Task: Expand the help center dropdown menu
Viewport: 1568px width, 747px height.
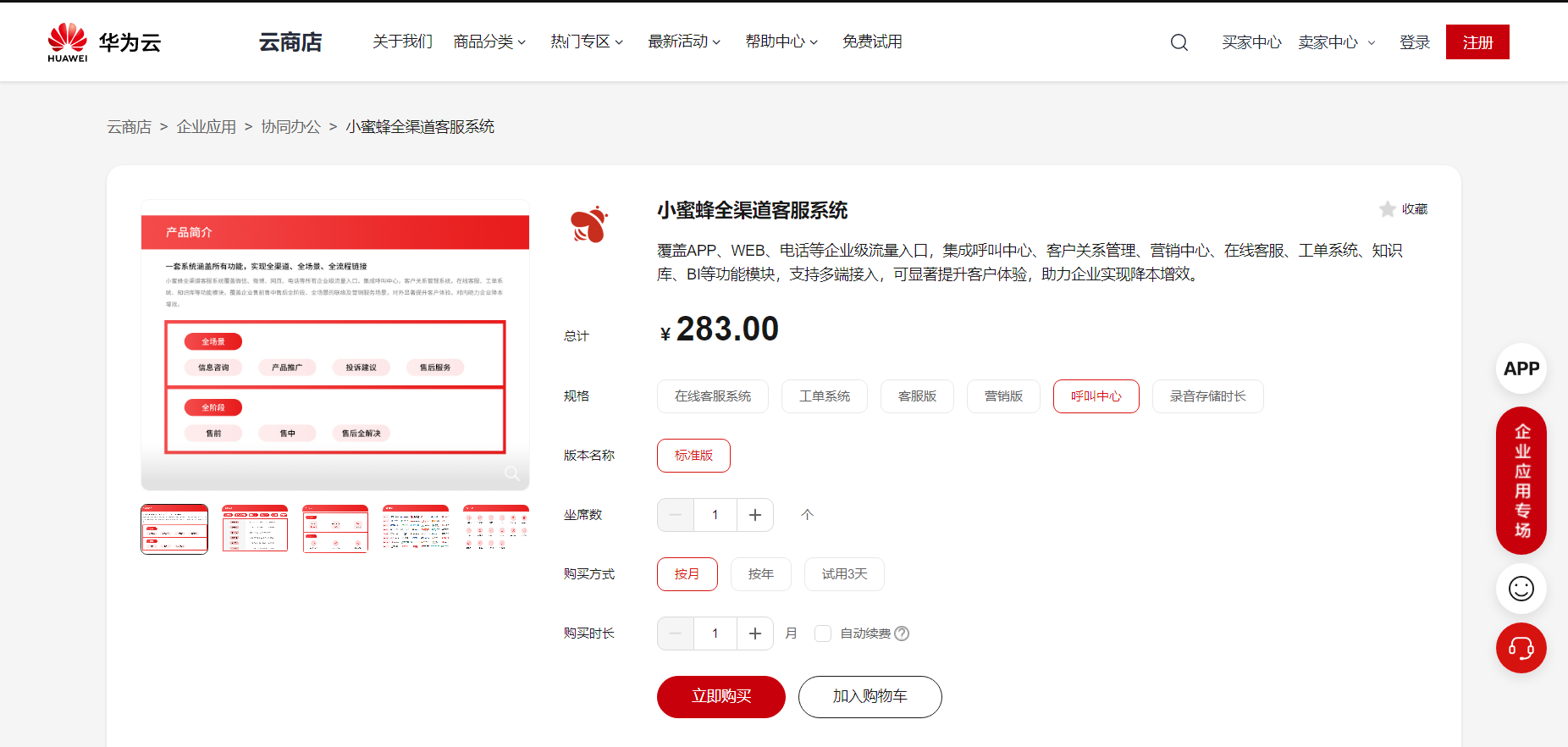Action: point(781,42)
